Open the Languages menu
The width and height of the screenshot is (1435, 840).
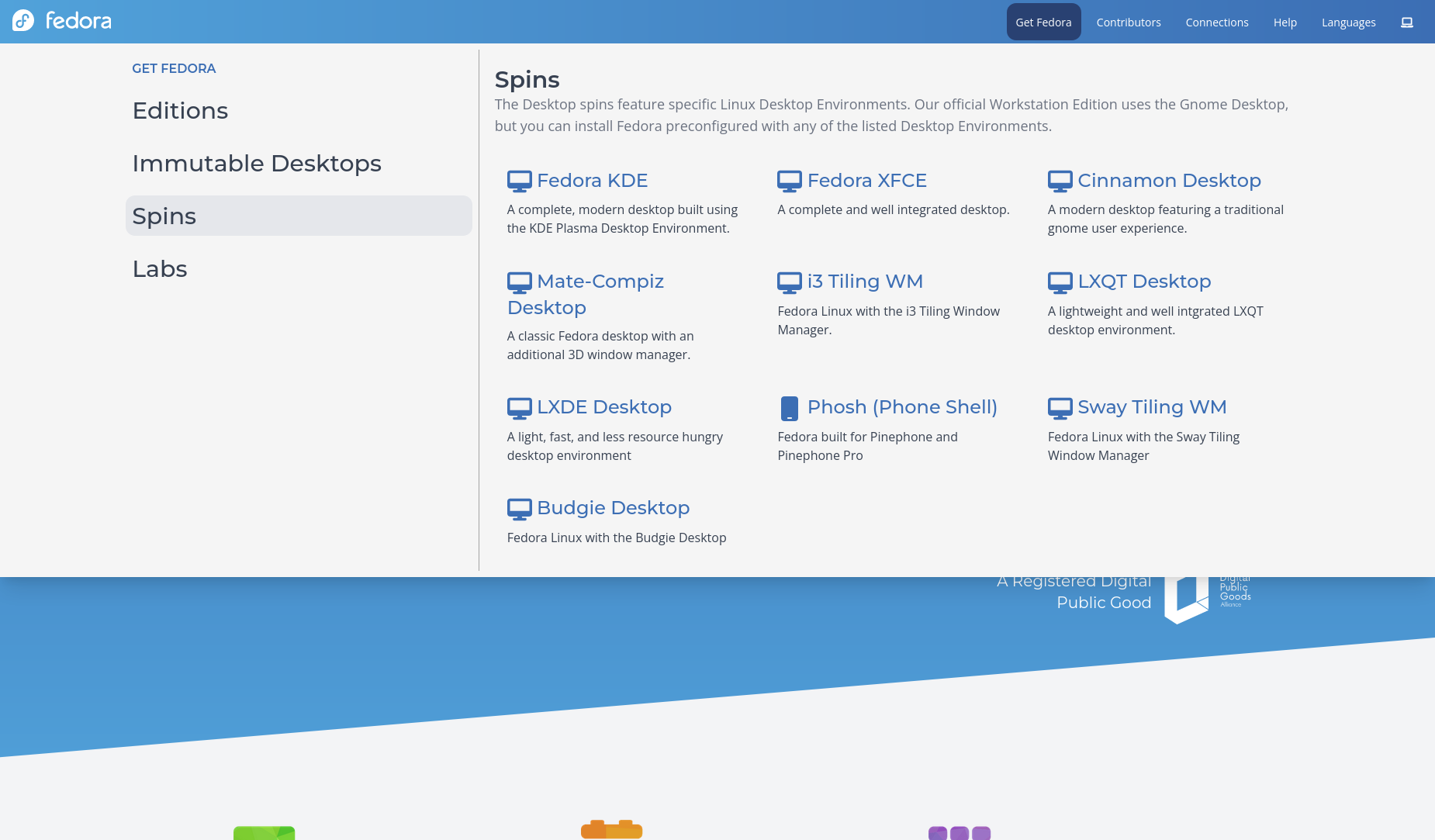coord(1349,22)
